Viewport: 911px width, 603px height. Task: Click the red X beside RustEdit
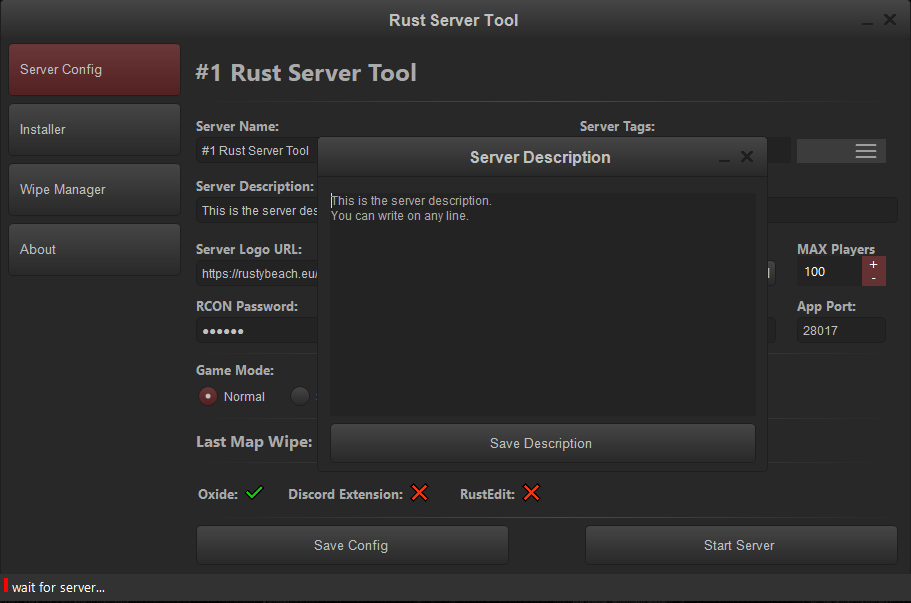coord(531,493)
